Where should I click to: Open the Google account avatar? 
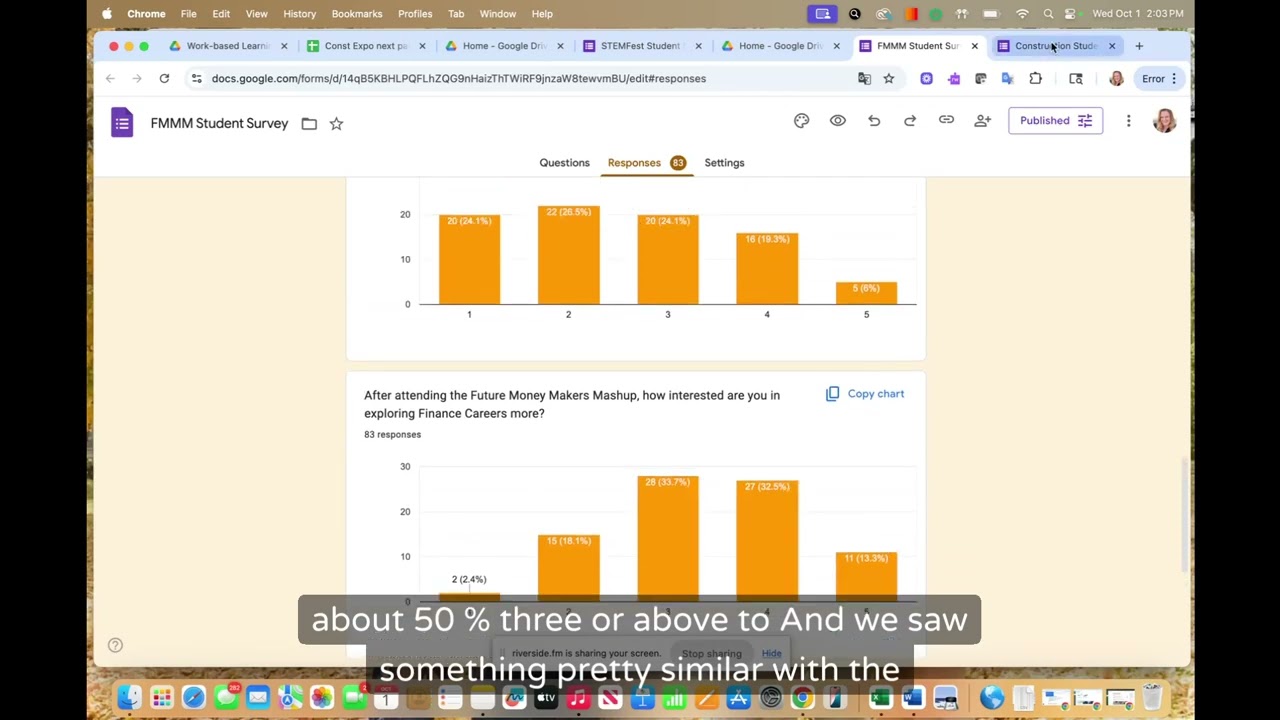click(x=1164, y=121)
